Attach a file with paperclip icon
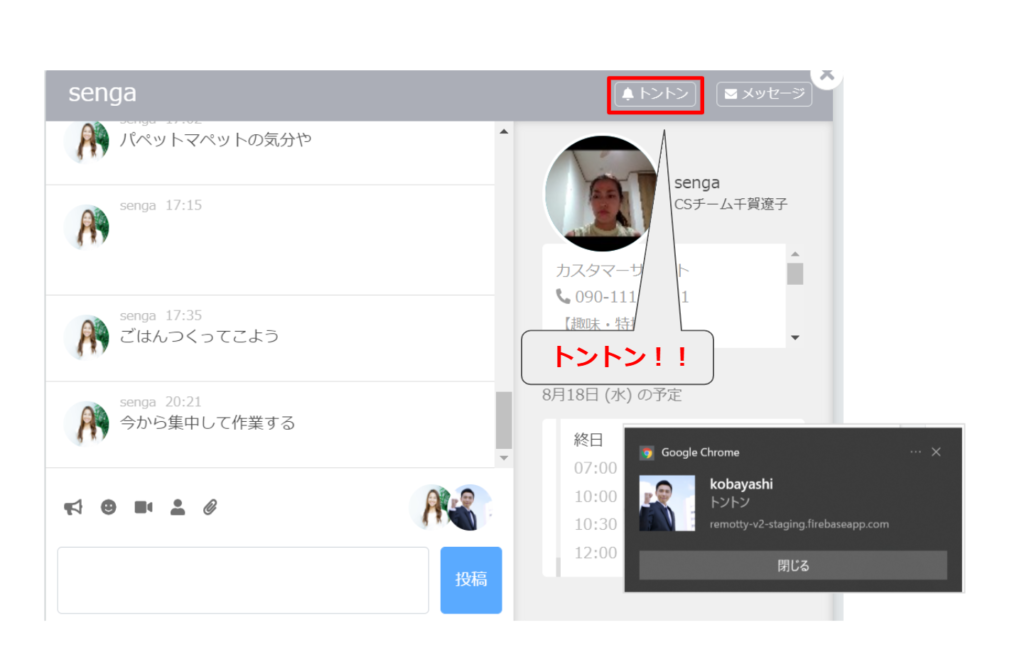1024x647 pixels. 210,507
